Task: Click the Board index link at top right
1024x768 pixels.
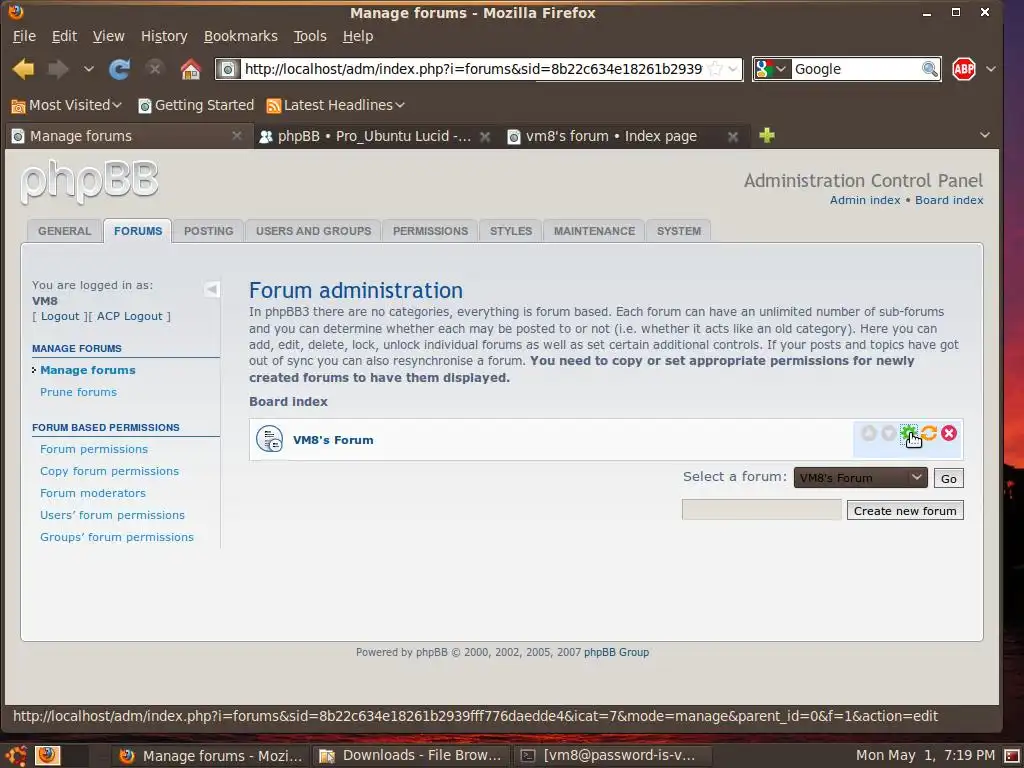Action: pos(949,200)
